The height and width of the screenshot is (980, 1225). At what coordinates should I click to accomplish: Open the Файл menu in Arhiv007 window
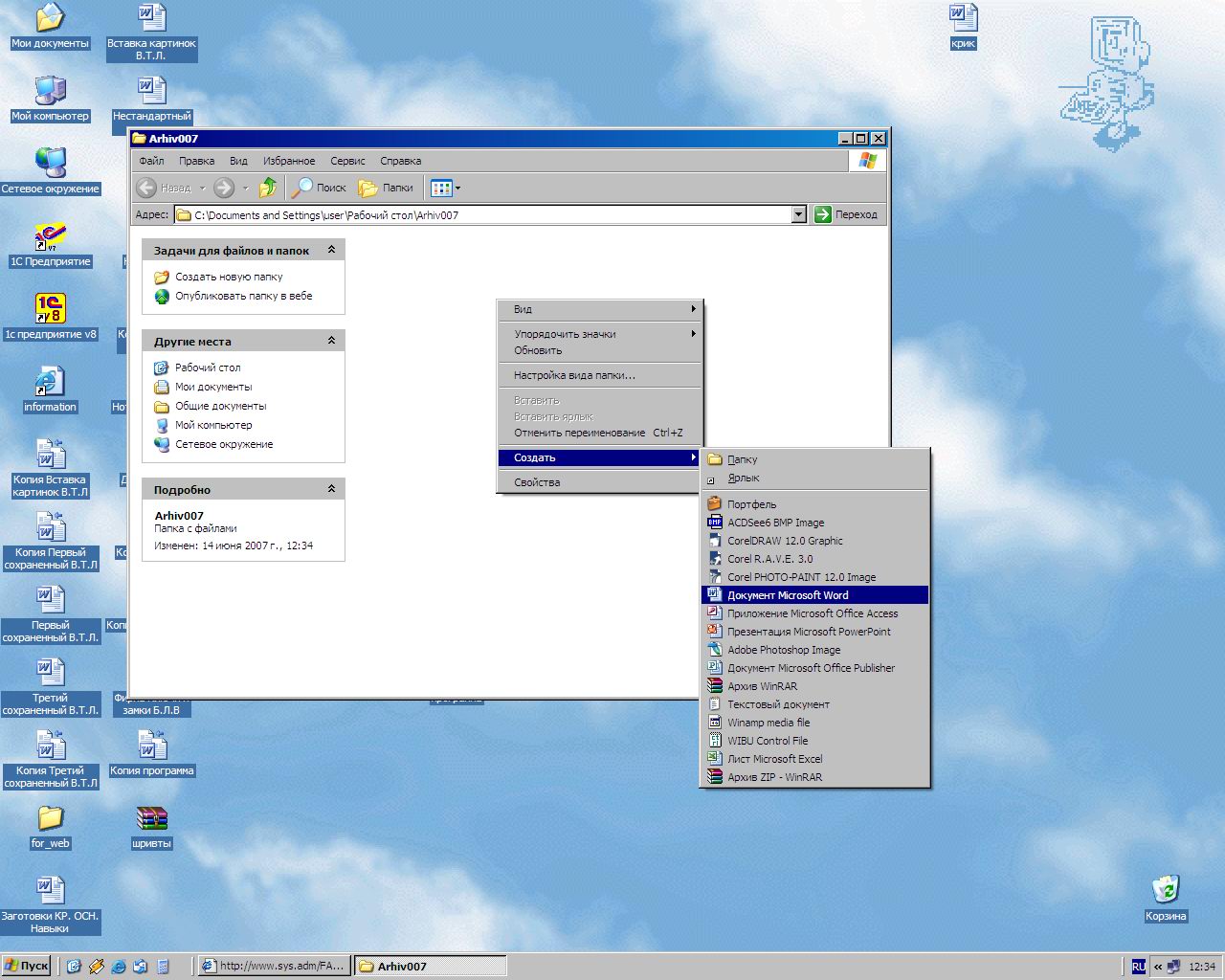(151, 161)
